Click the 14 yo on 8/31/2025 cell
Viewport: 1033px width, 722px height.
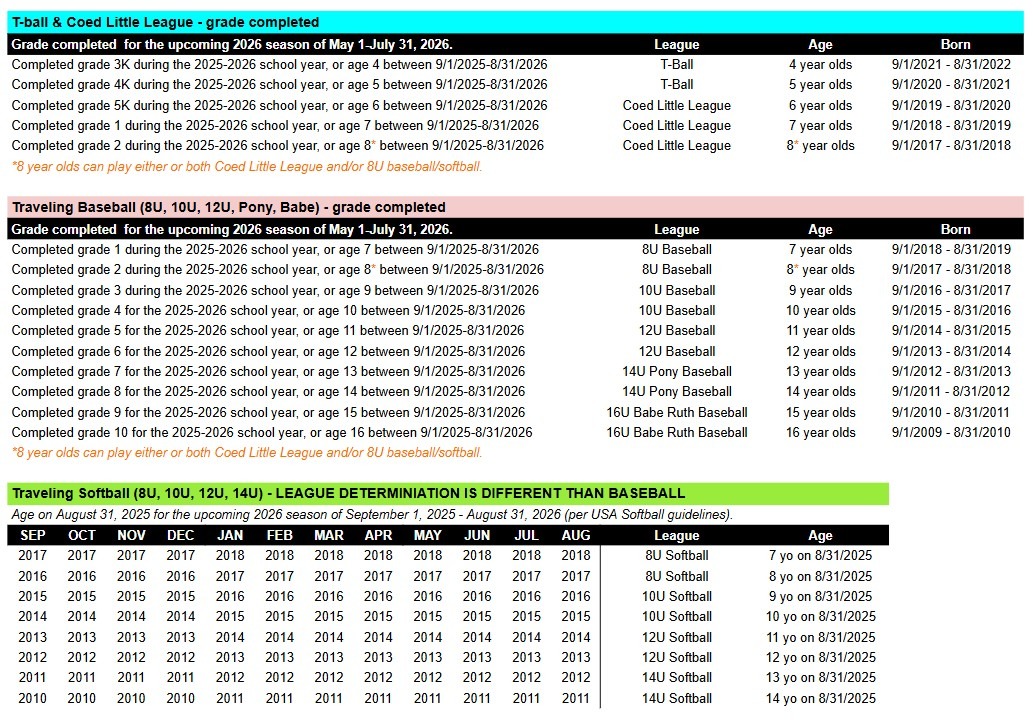[x=820, y=699]
